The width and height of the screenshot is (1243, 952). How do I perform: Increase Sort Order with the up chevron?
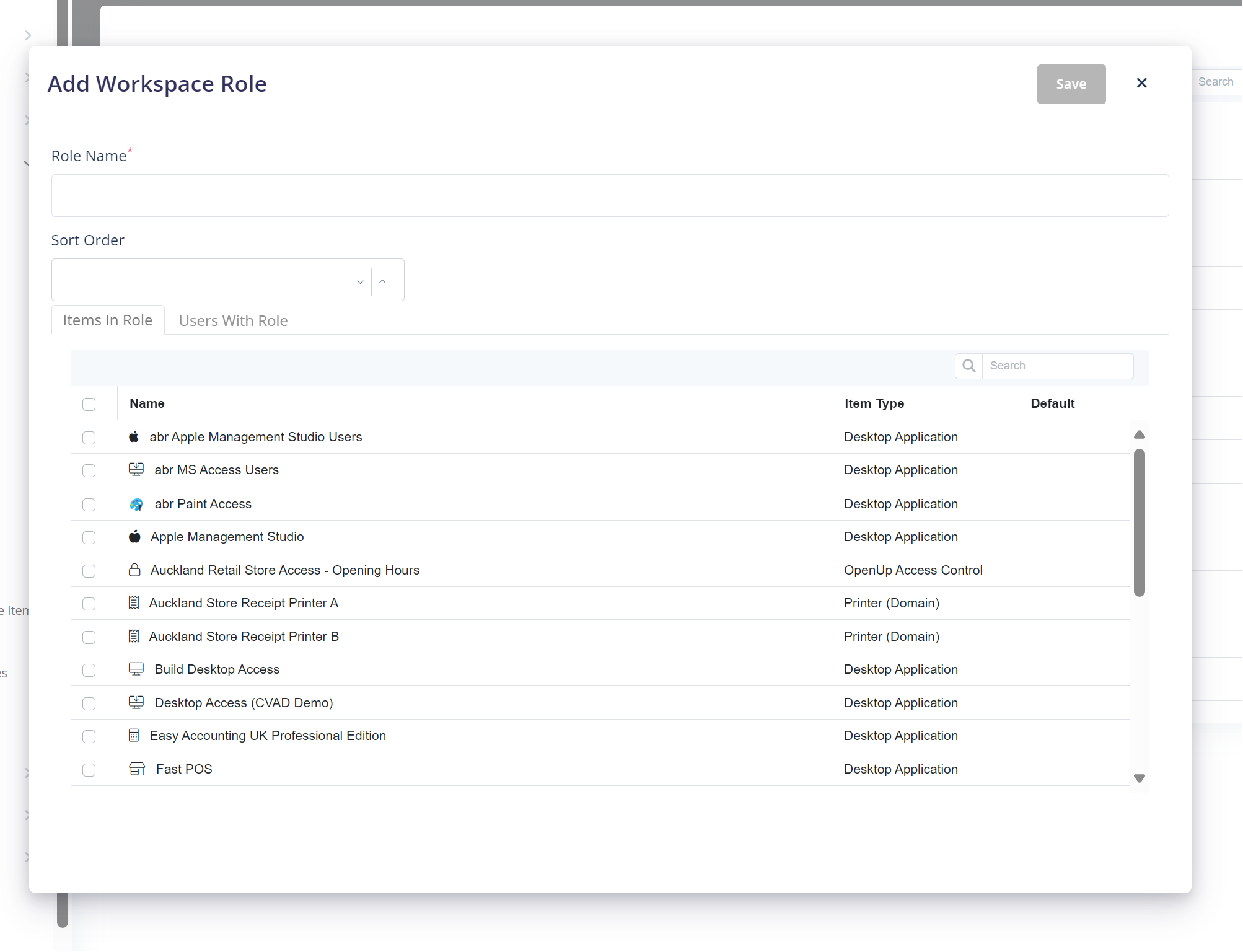(382, 281)
